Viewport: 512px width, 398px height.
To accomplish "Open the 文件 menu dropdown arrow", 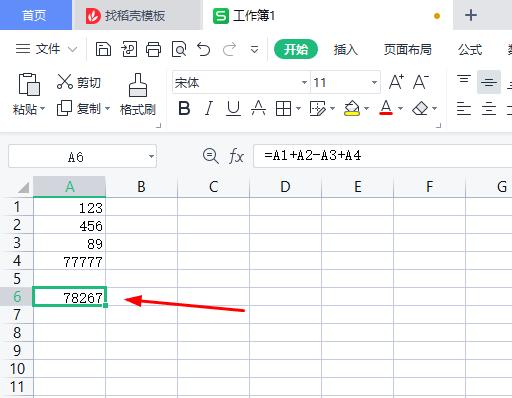I will click(x=72, y=49).
